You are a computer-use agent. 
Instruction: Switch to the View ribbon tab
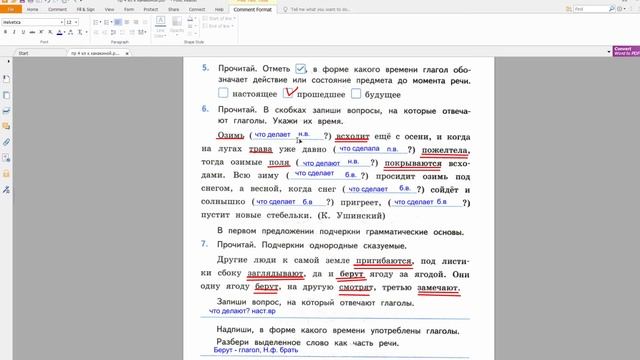[109, 9]
